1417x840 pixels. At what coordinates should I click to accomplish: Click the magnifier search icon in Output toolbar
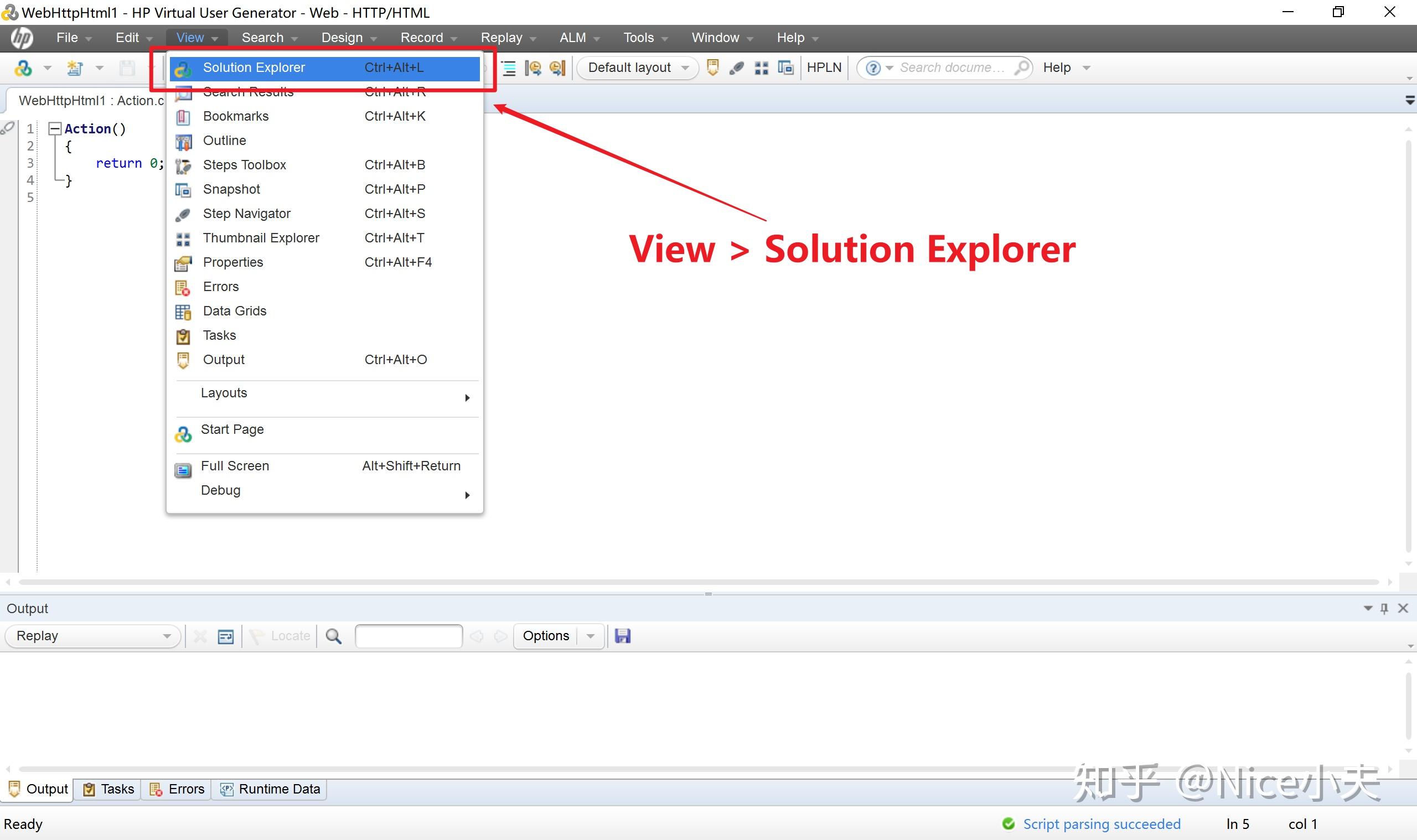[x=333, y=636]
